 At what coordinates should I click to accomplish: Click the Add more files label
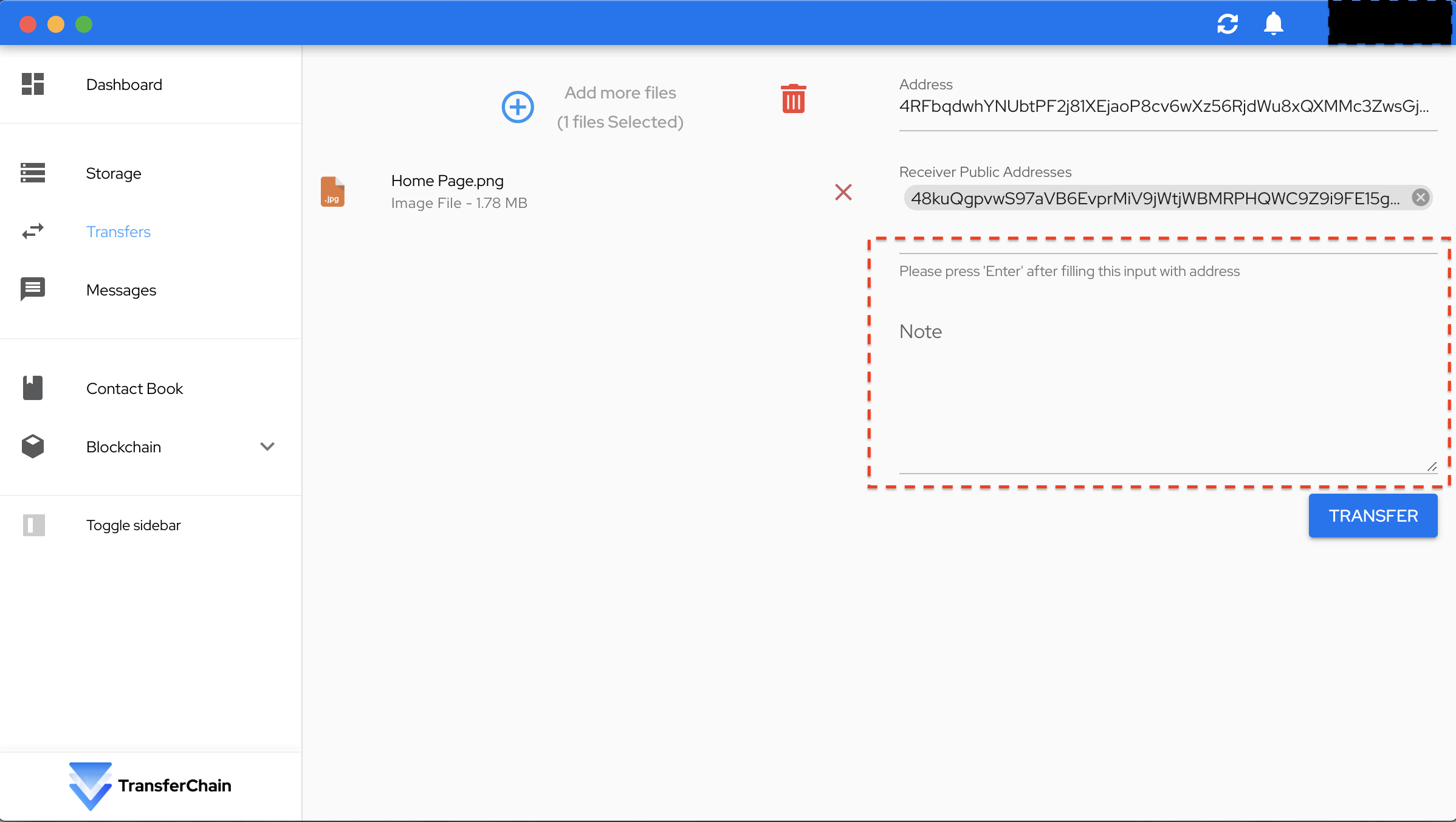[x=620, y=92]
